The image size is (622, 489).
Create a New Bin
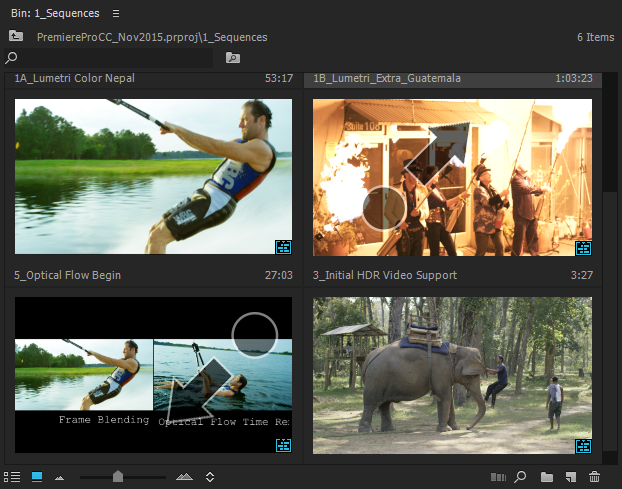546,478
